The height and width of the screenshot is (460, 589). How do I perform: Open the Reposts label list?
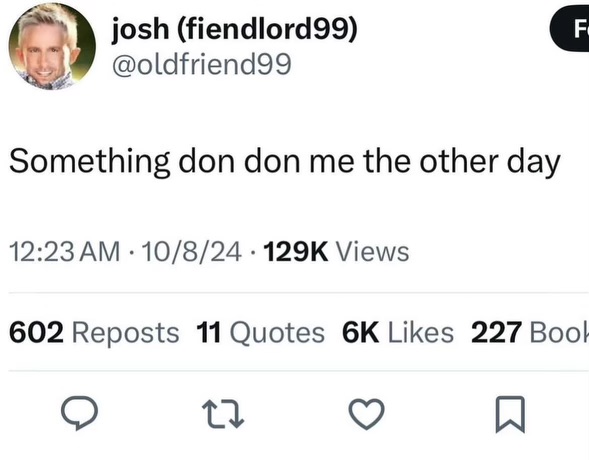(125, 333)
